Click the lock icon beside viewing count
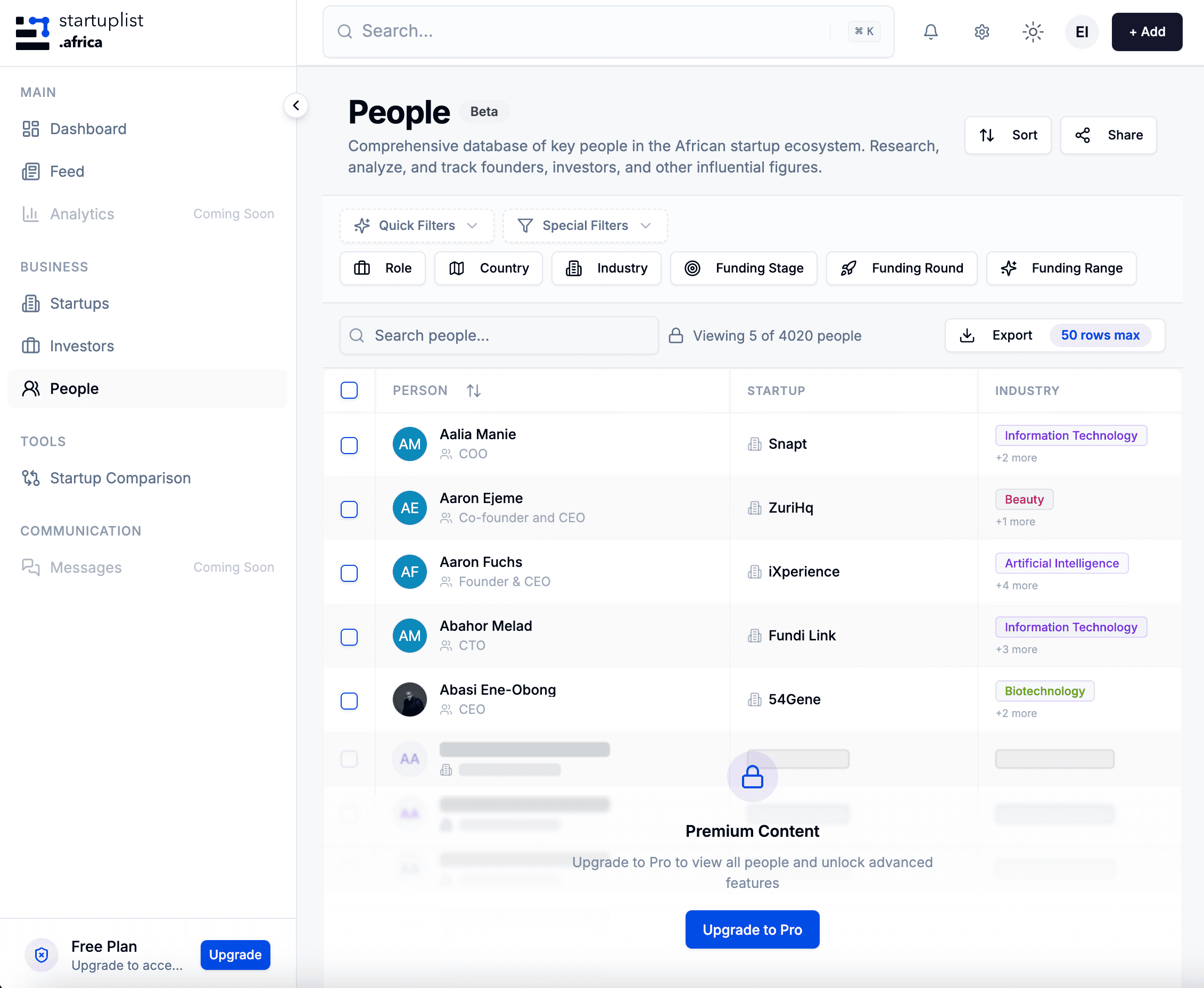Image resolution: width=1204 pixels, height=988 pixels. (x=675, y=335)
